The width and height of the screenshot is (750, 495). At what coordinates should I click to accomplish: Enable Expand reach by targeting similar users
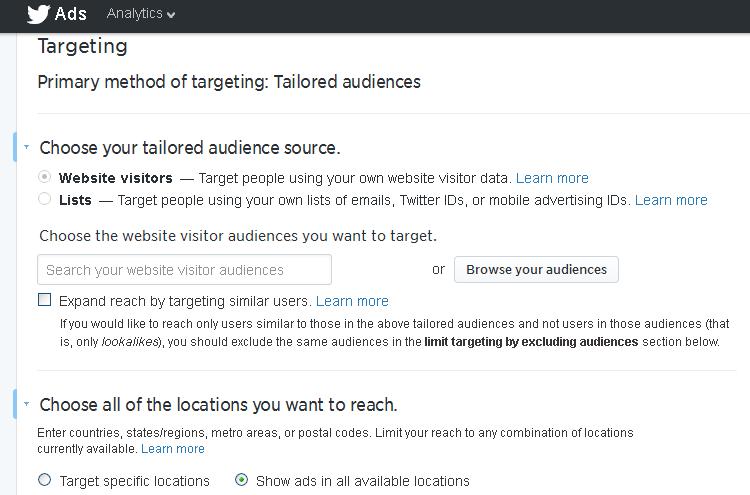click(44, 300)
